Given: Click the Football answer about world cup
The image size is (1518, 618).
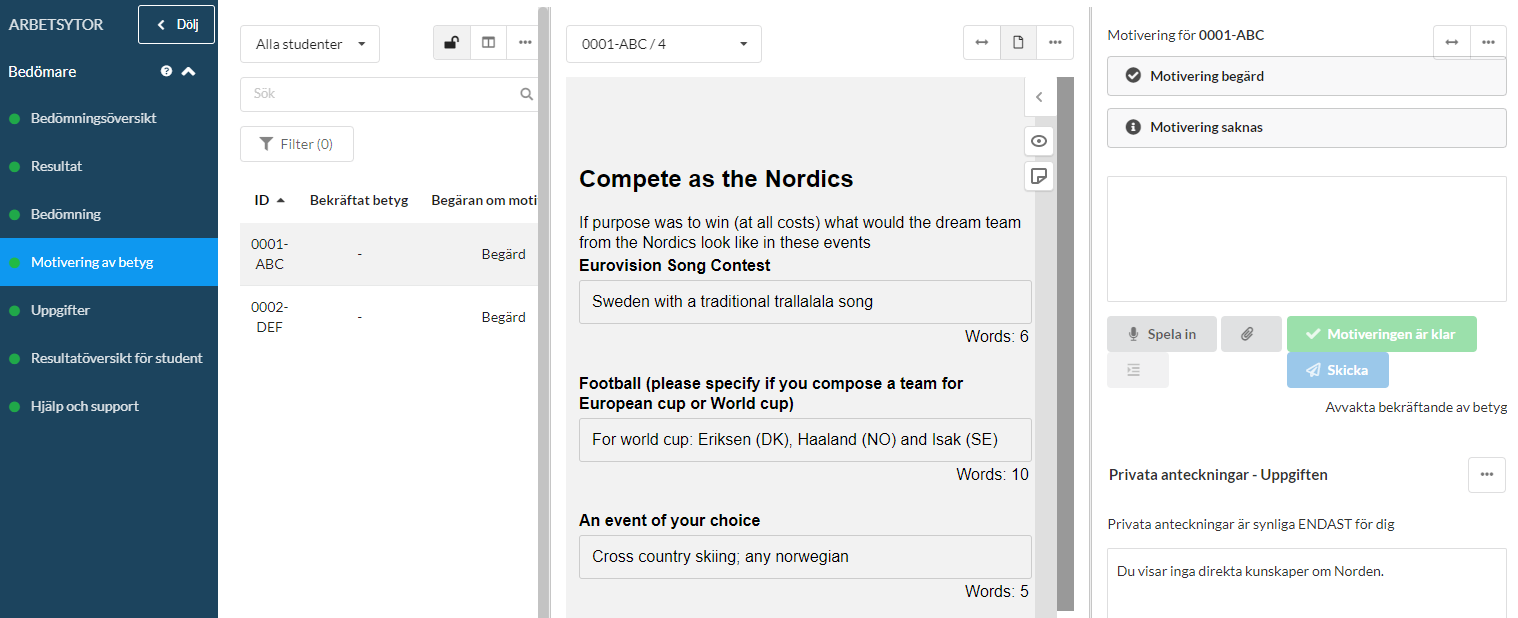Looking at the screenshot, I should pyautogui.click(x=805, y=439).
